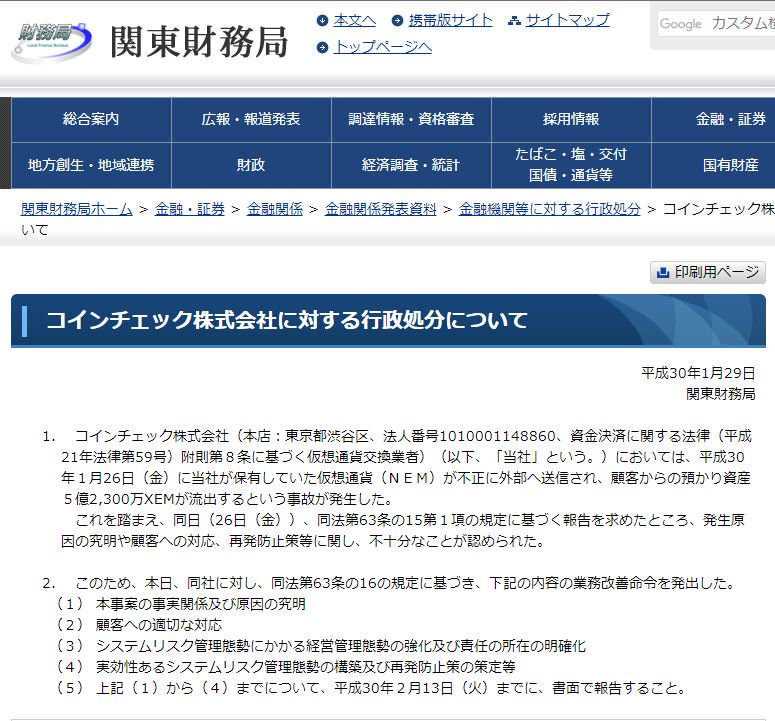Open the 金融・証券 navigation menu
This screenshot has height=721, width=775.
point(714,120)
